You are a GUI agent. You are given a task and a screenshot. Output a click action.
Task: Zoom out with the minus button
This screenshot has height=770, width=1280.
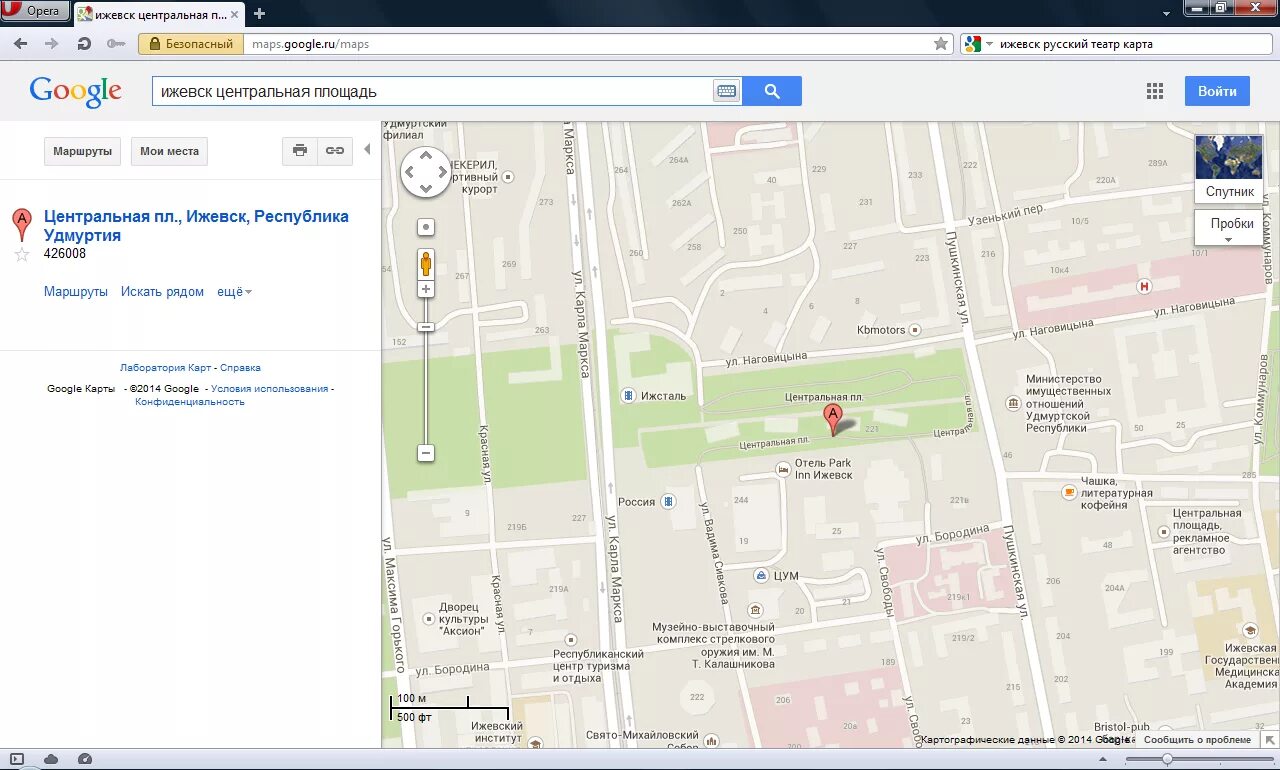coord(426,453)
